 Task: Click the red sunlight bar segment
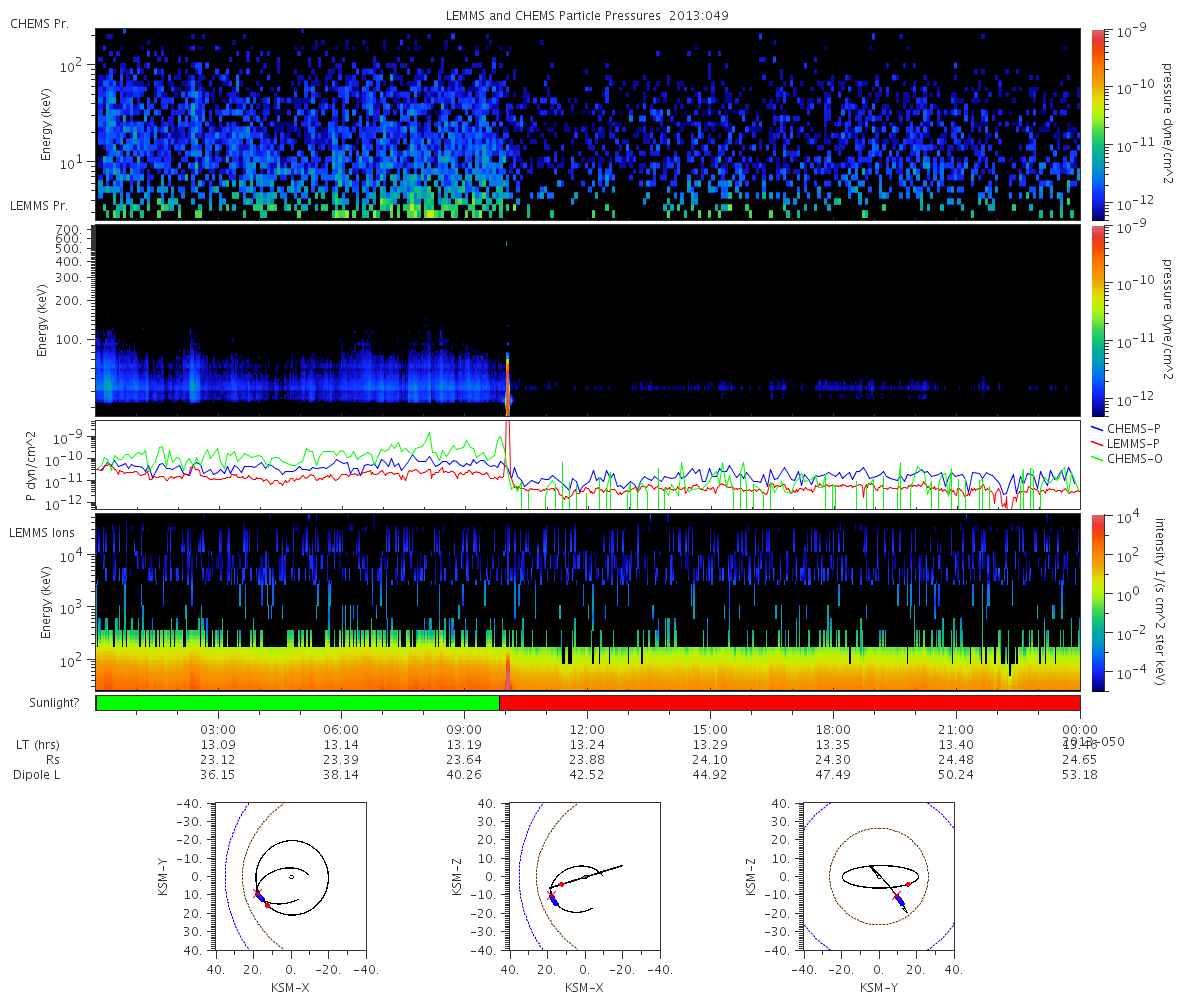790,703
